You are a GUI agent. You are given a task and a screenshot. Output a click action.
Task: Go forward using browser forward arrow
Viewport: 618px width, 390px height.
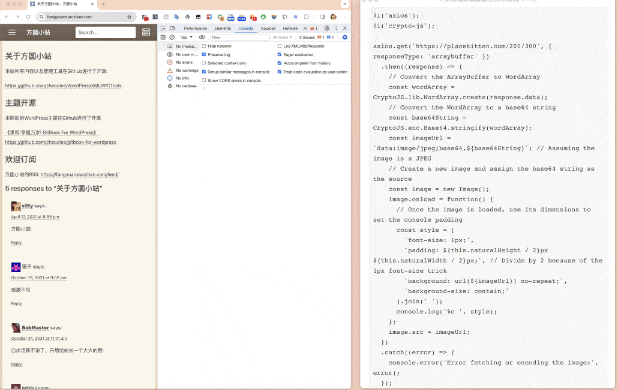click(17, 17)
